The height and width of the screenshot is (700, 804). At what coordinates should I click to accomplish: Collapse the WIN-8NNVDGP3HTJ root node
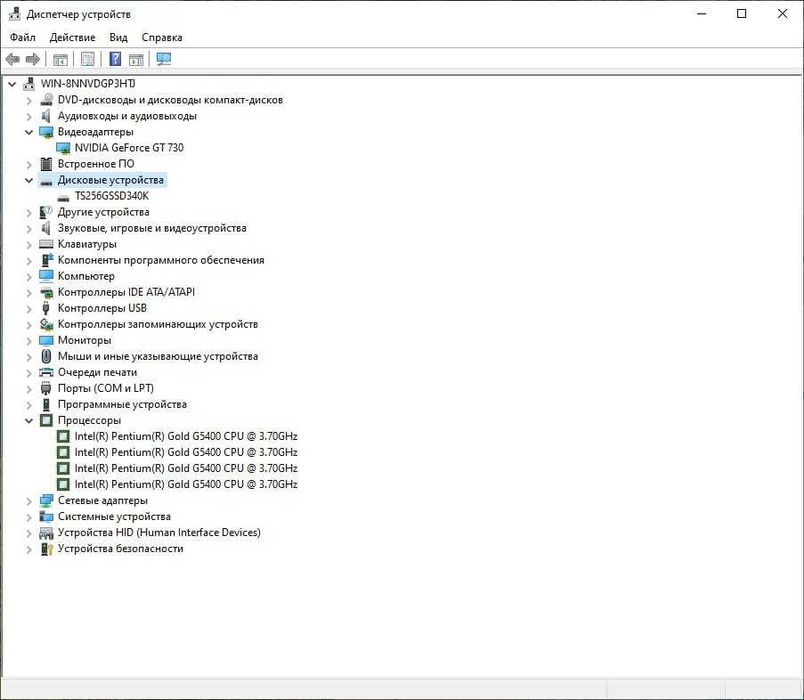12,84
